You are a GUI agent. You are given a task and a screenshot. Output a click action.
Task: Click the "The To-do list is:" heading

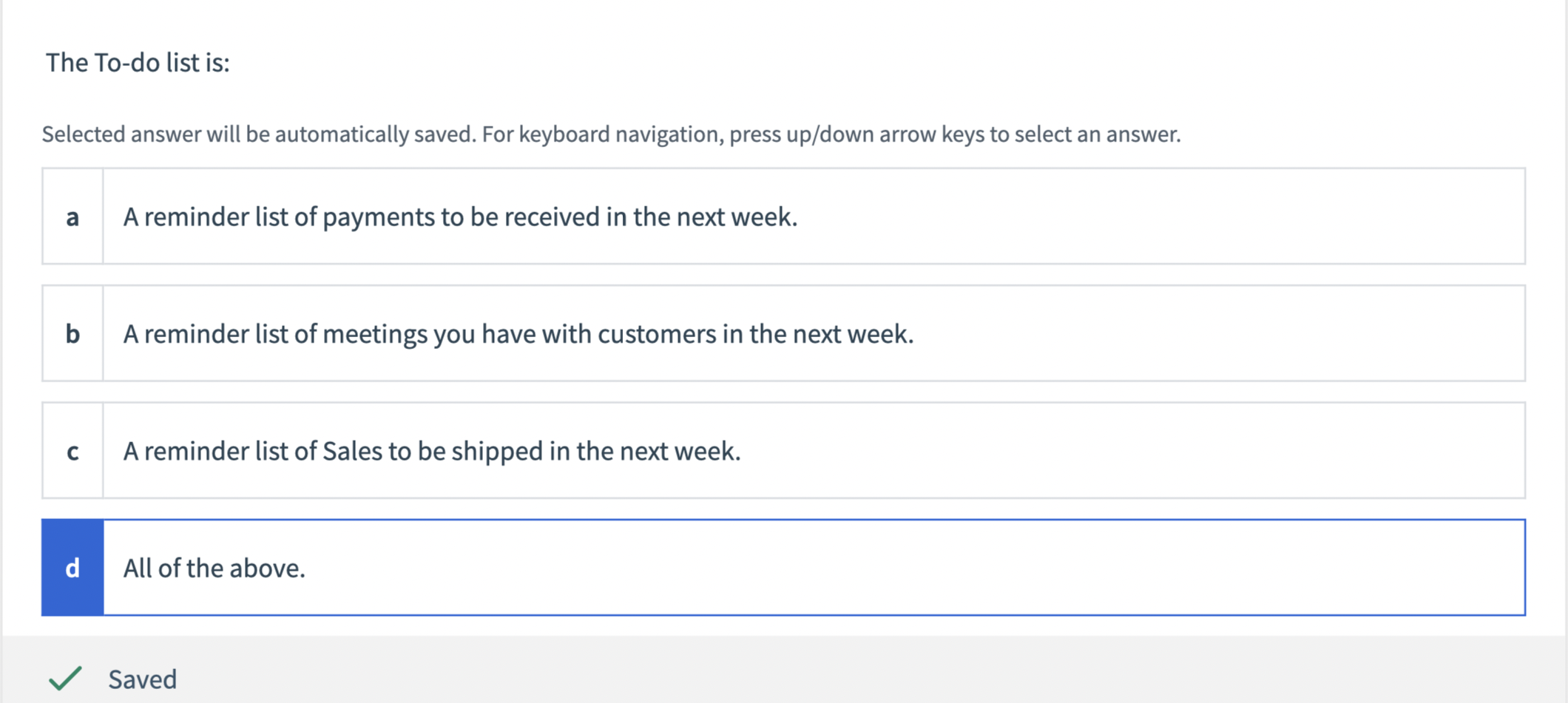coord(138,63)
